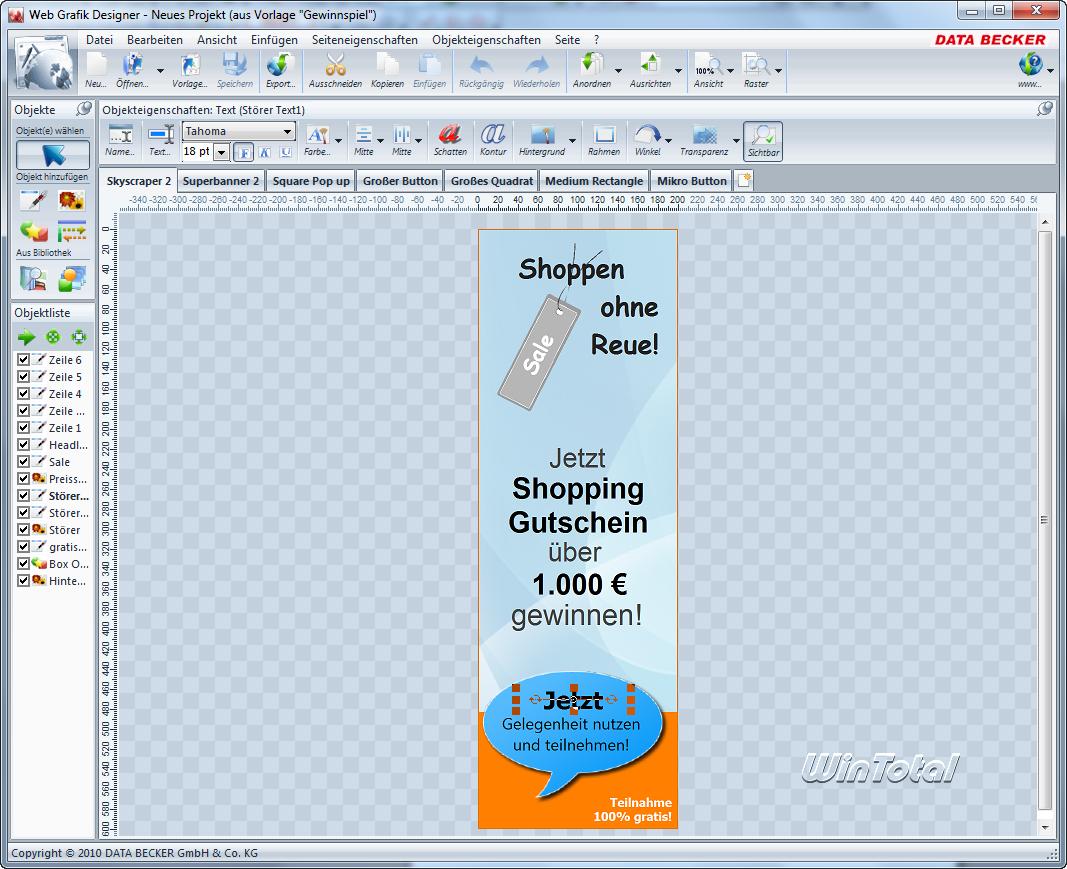Screen dimensions: 1067x869
Task: Add an image object with flower icon
Action: tap(71, 201)
